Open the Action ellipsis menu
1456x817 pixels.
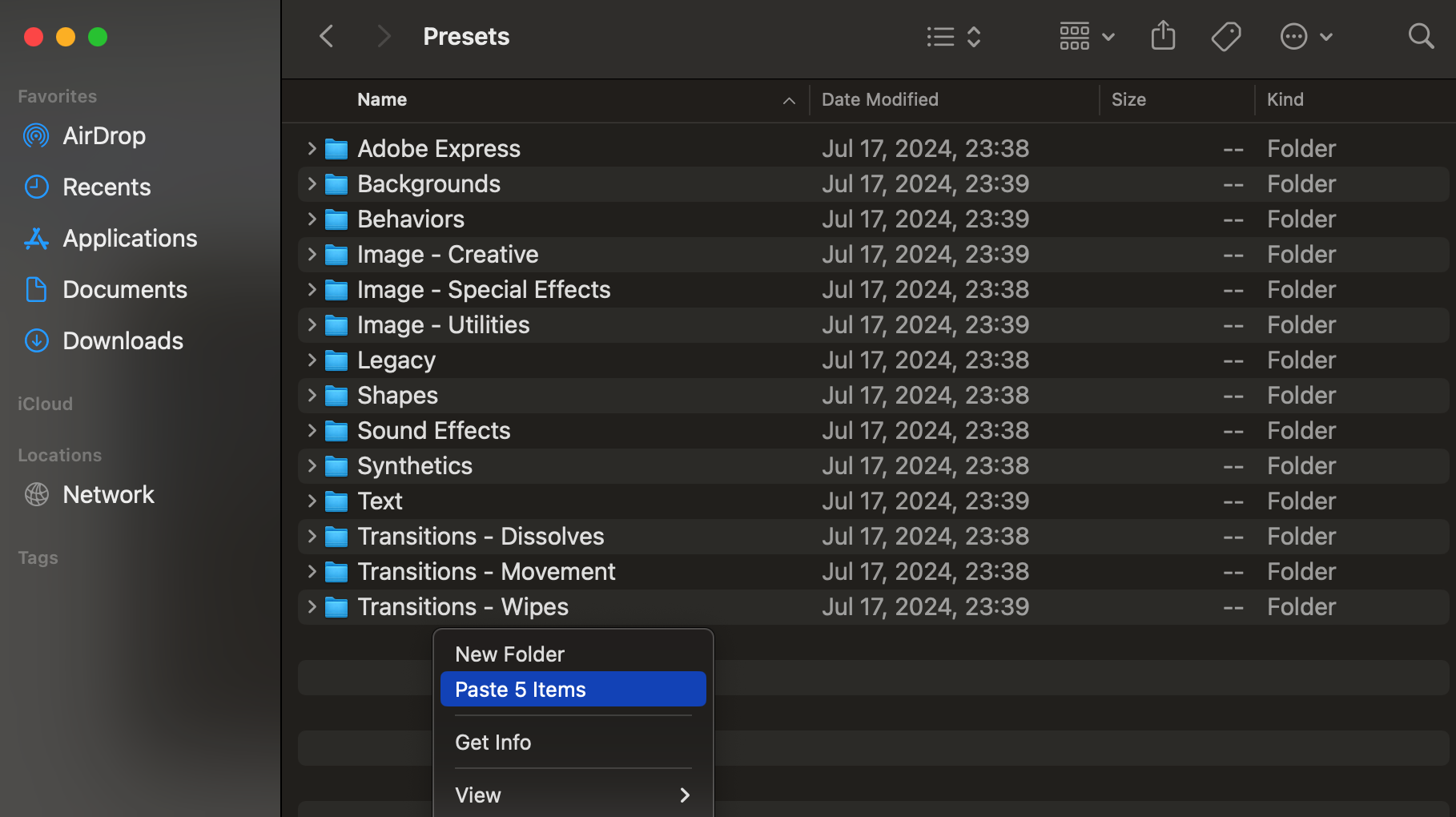1305,36
